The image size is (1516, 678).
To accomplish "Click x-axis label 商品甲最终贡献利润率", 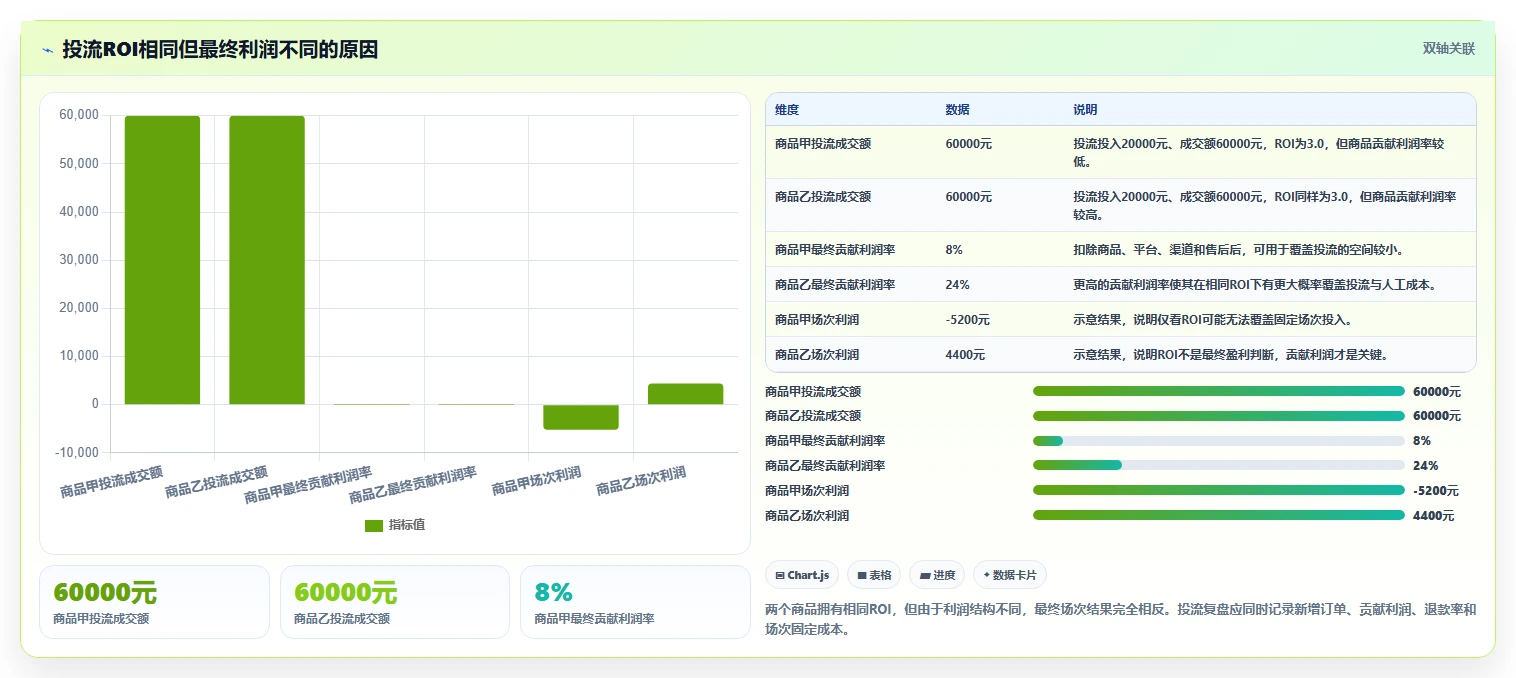I will [x=309, y=484].
